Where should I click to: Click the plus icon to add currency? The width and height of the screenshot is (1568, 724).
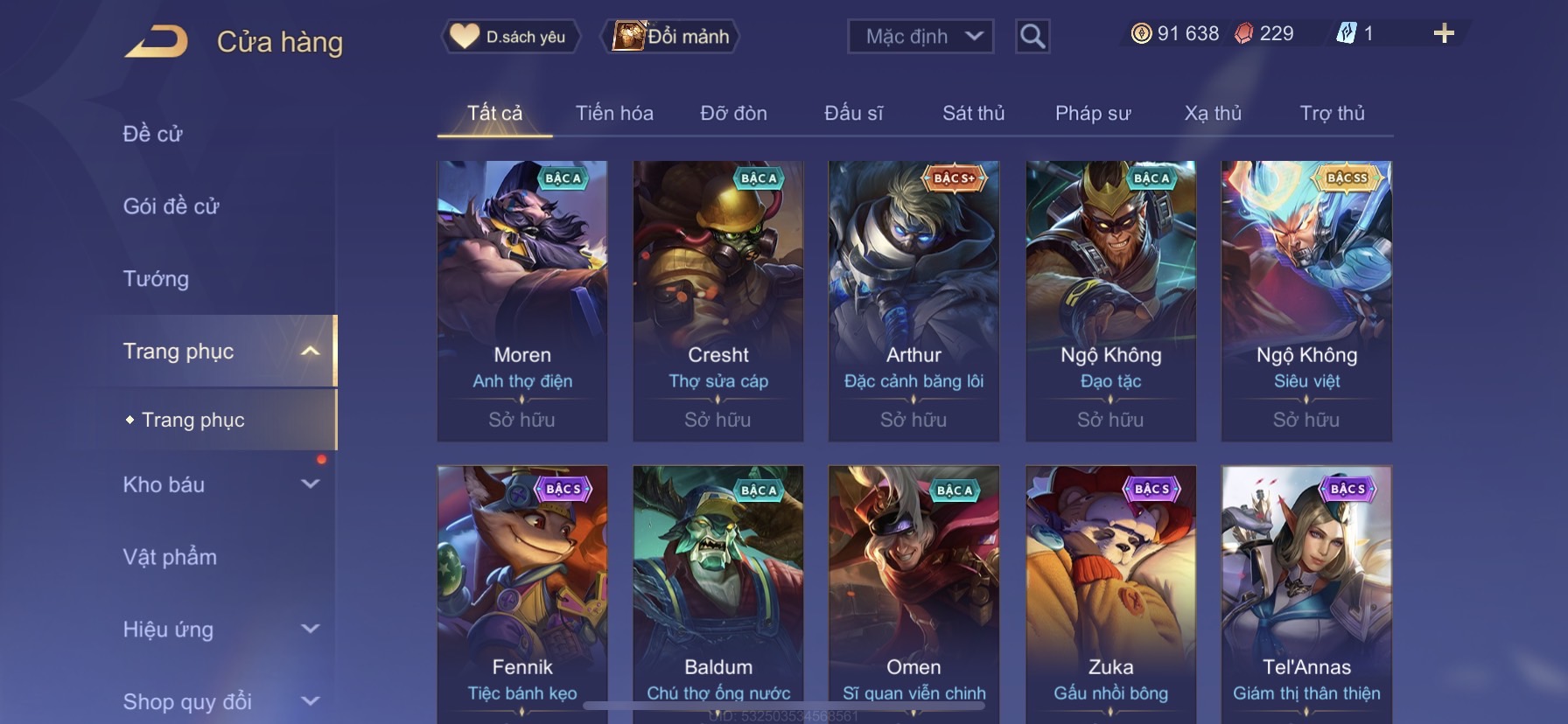(x=1444, y=33)
